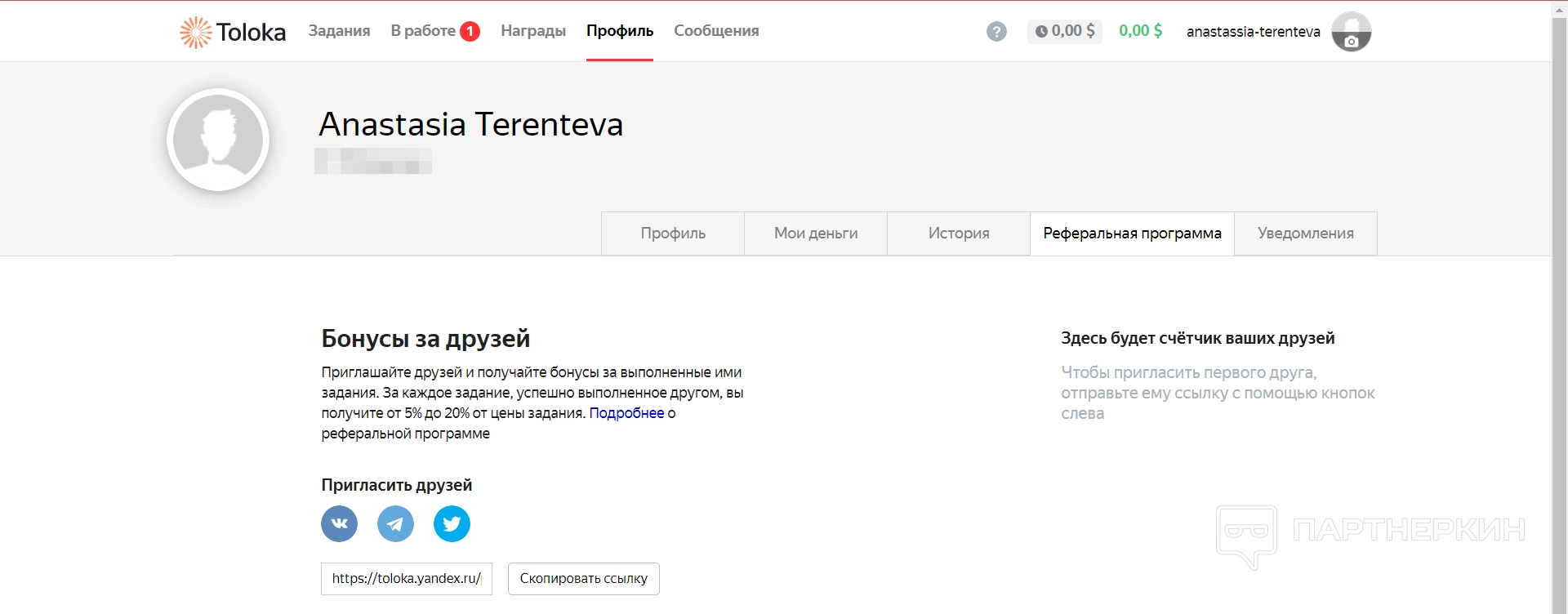Click the pending balance clock indicator
This screenshot has height=614, width=1568.
(1064, 31)
